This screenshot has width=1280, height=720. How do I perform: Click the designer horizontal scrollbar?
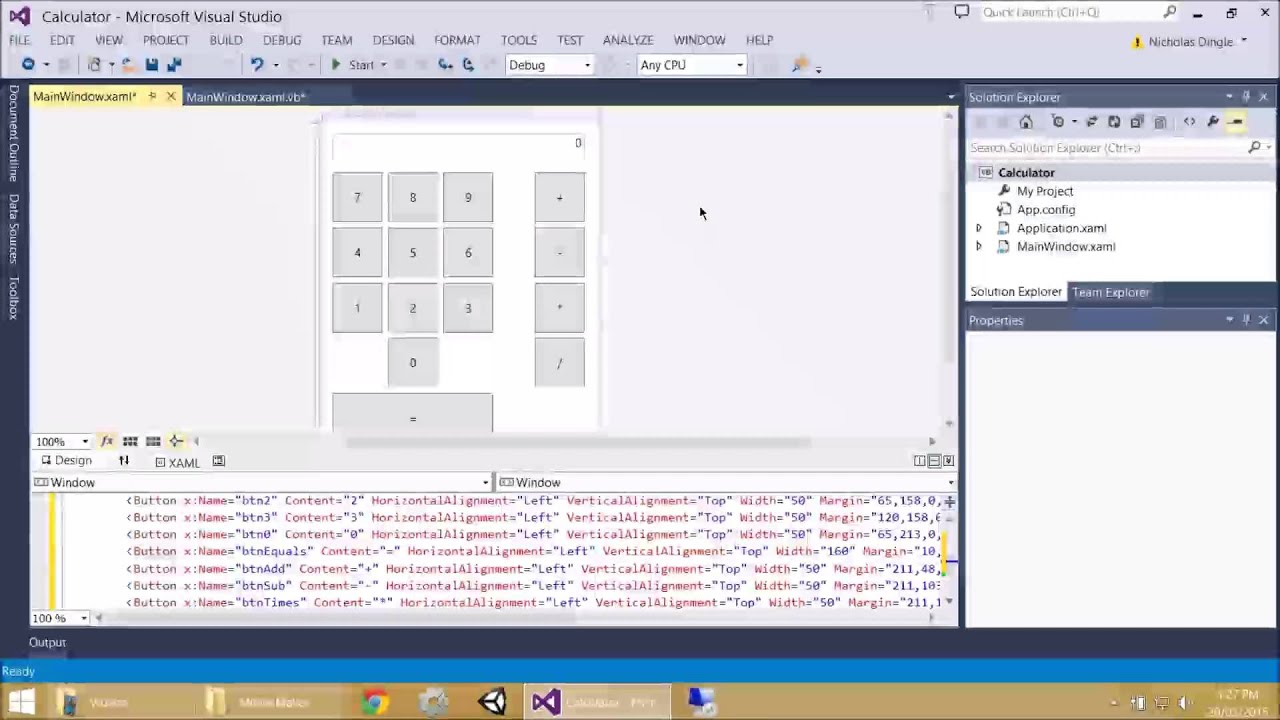[x=578, y=441]
